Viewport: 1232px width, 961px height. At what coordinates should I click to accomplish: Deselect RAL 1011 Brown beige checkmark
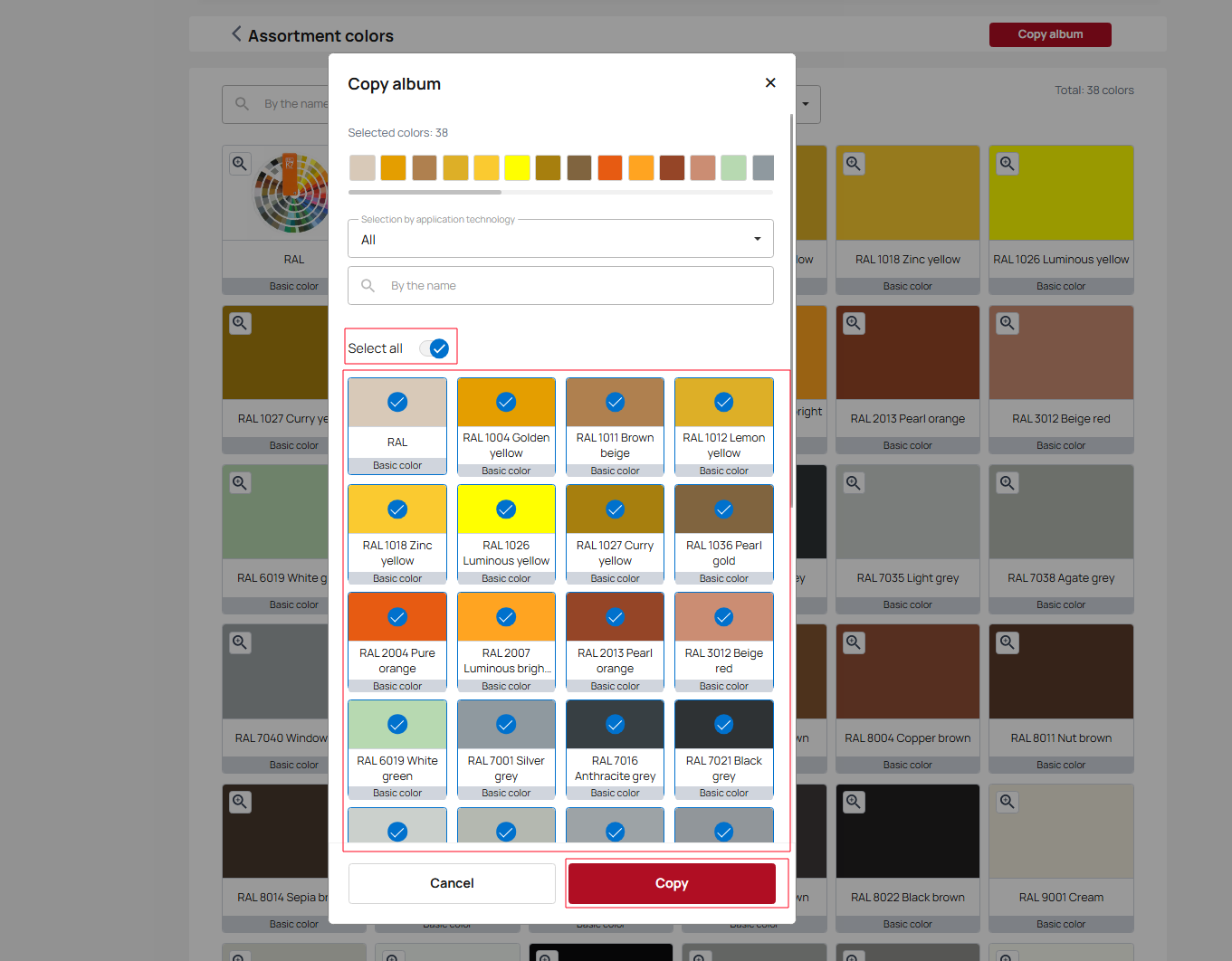(615, 402)
